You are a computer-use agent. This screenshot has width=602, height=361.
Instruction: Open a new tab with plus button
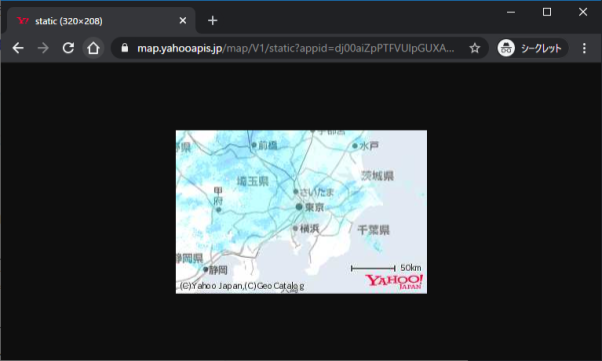[x=212, y=21]
